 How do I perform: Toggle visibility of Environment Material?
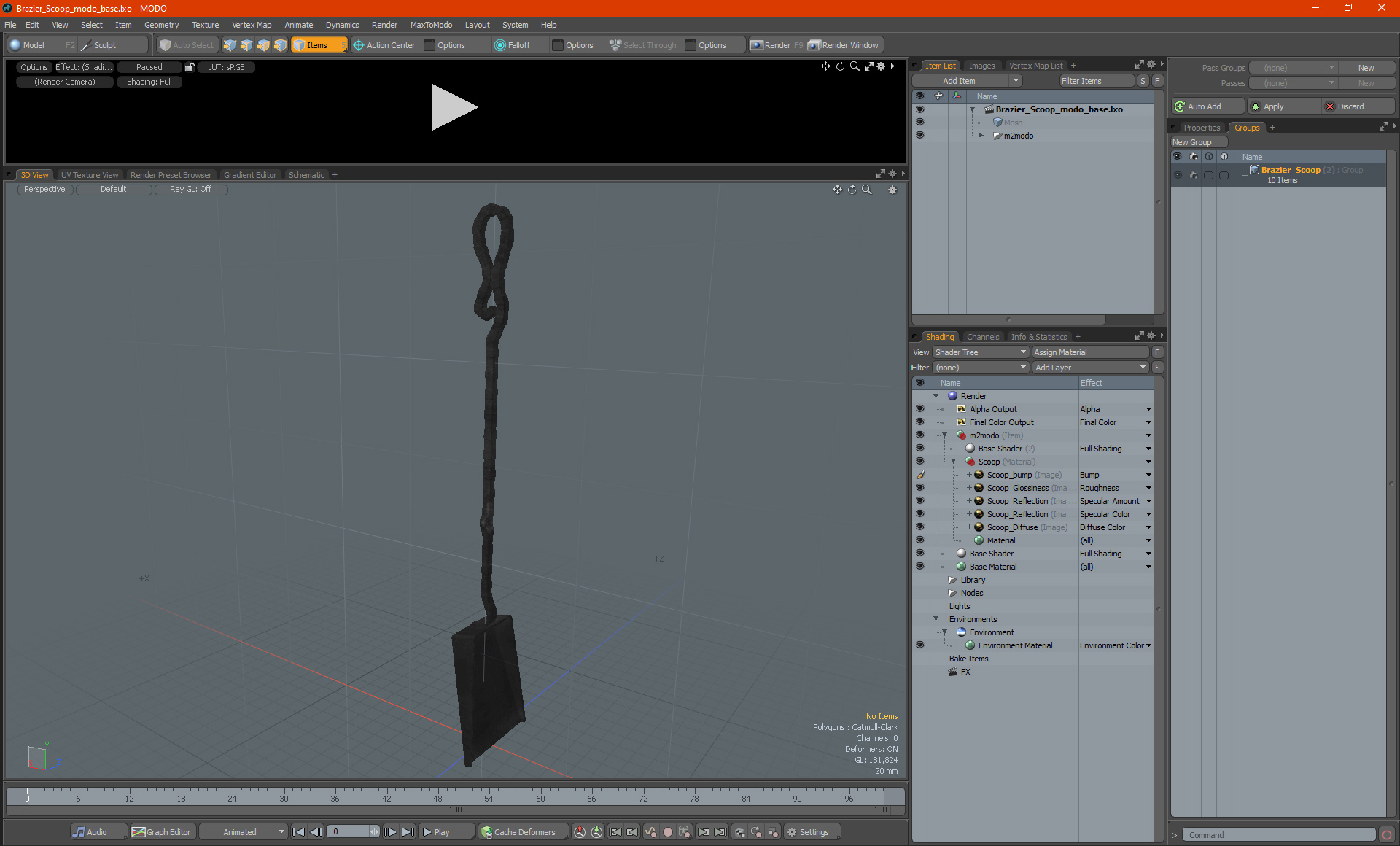pos(919,645)
